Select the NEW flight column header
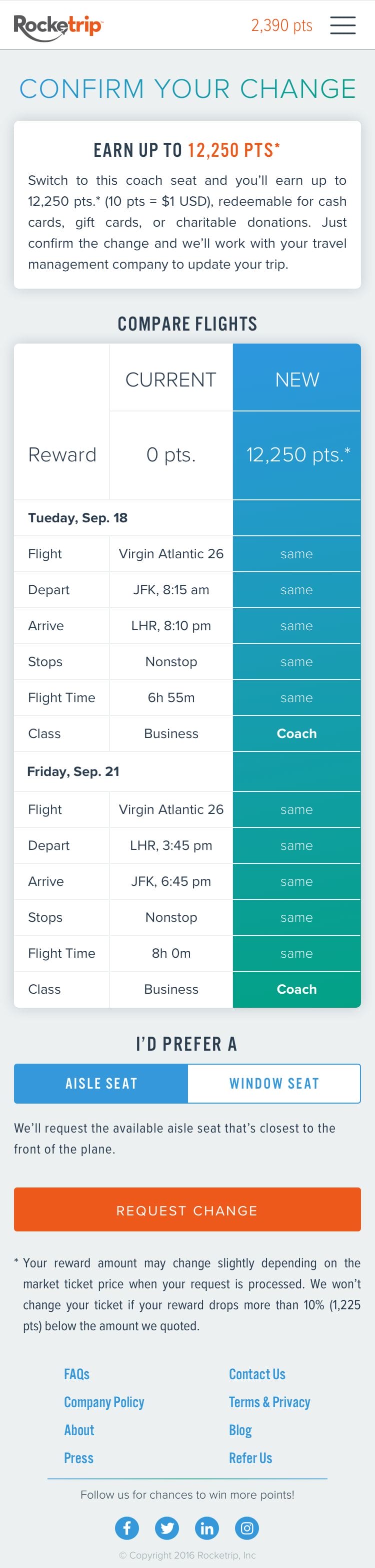The height and width of the screenshot is (1568, 375). [297, 379]
